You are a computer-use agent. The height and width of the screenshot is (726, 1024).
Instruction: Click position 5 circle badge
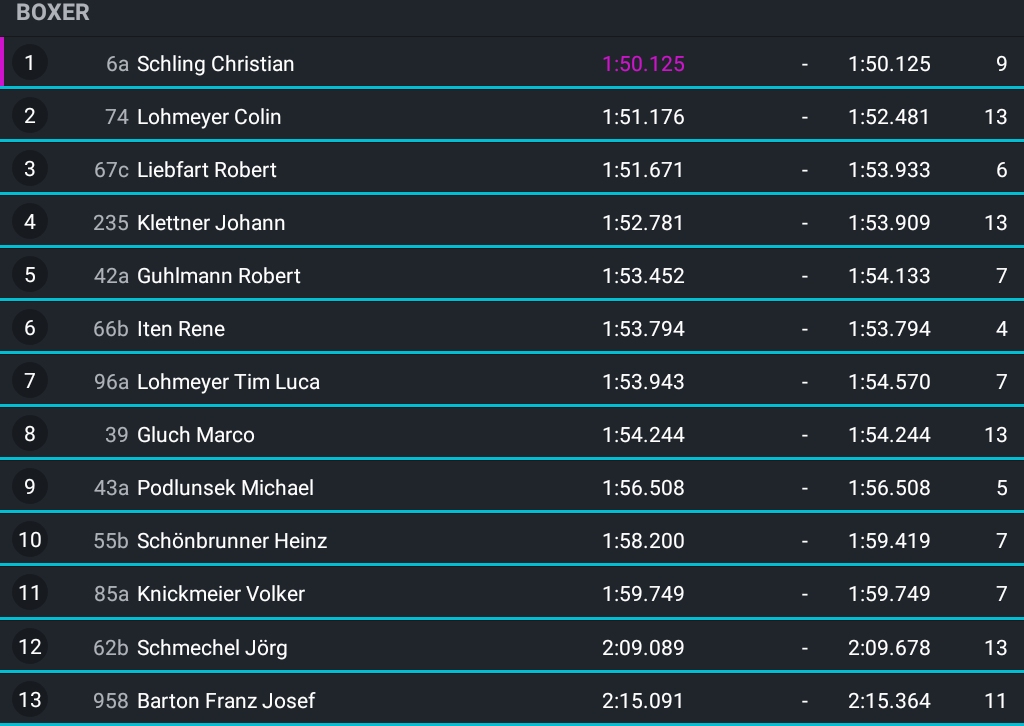29,275
